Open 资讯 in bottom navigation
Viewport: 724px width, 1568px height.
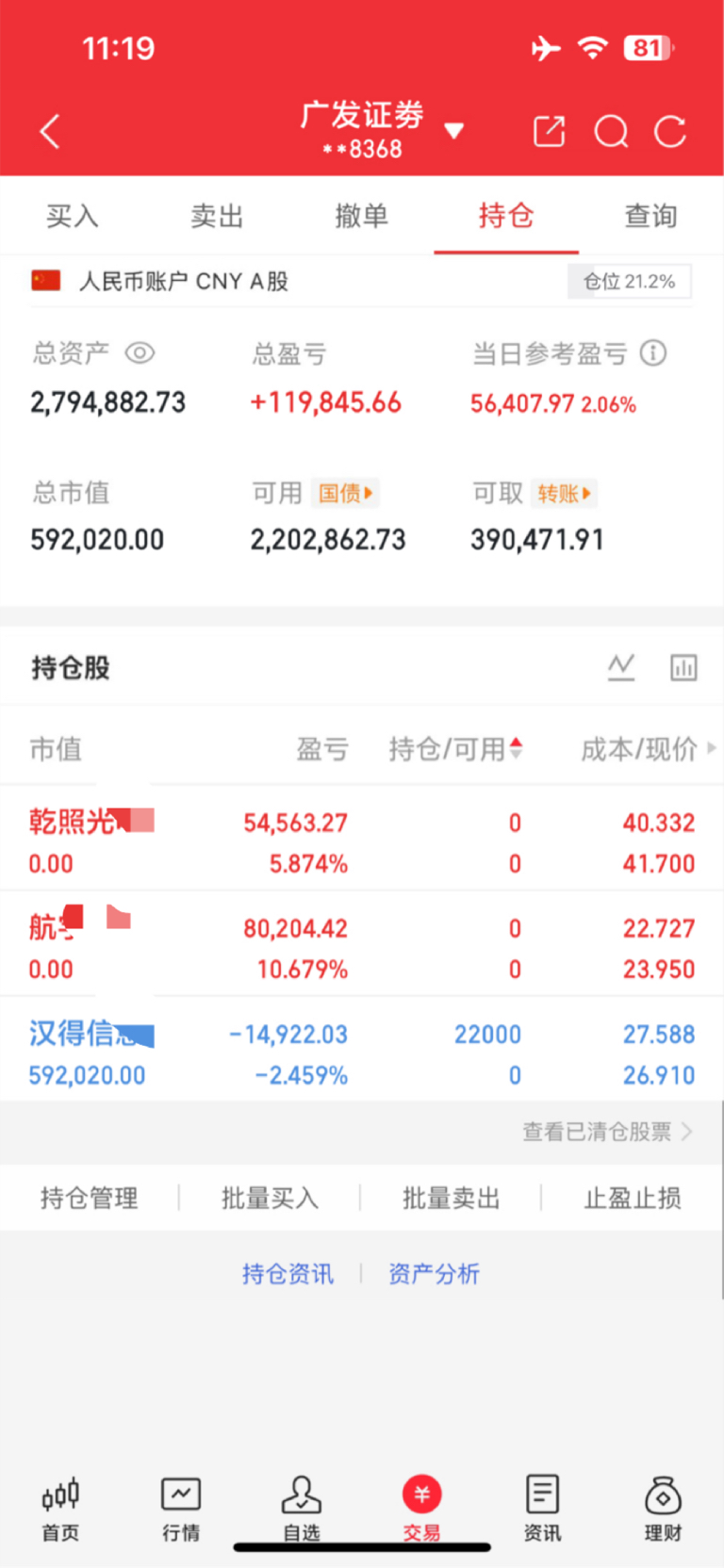(542, 1508)
